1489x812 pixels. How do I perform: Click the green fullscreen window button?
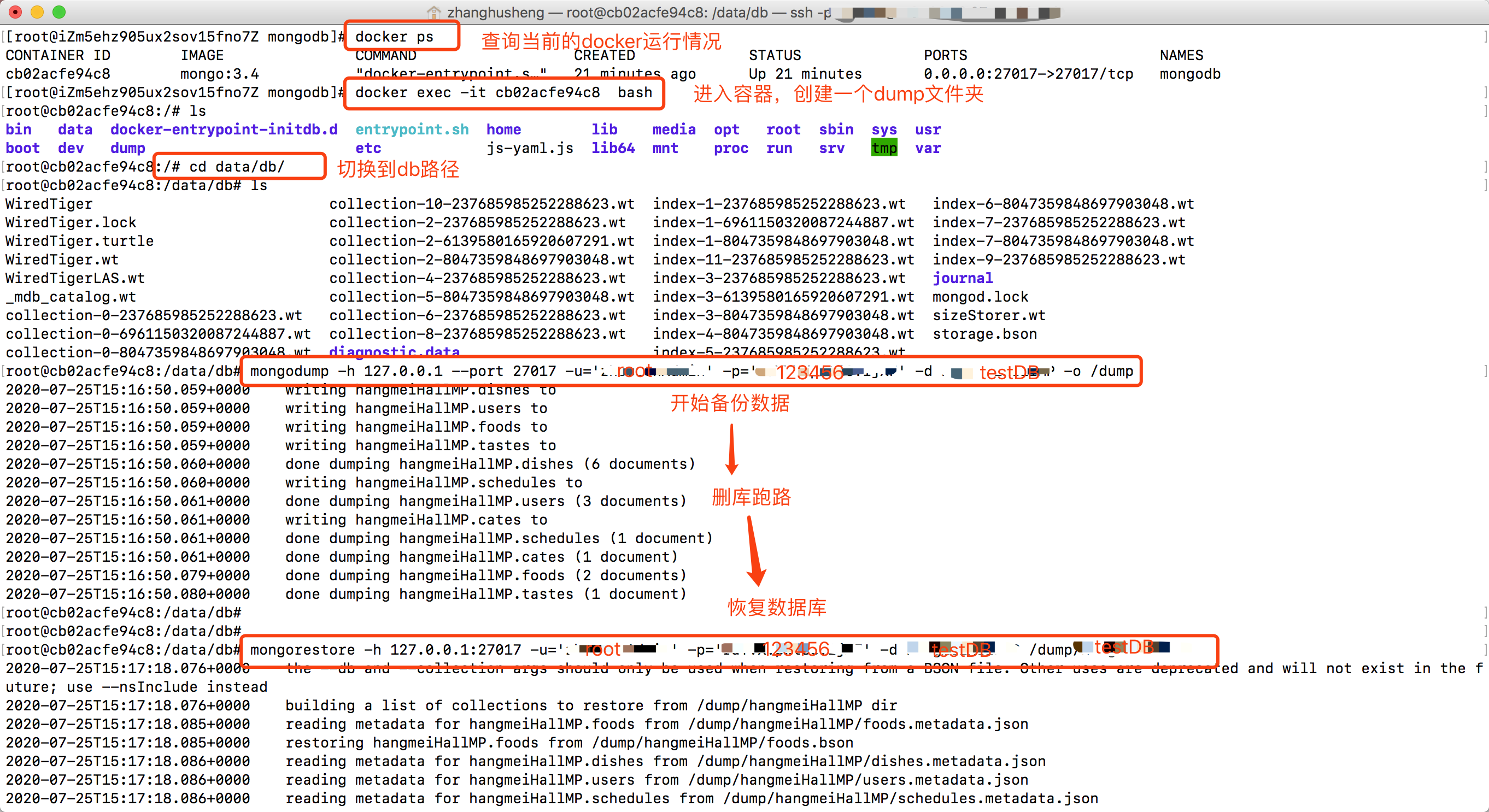(x=59, y=11)
